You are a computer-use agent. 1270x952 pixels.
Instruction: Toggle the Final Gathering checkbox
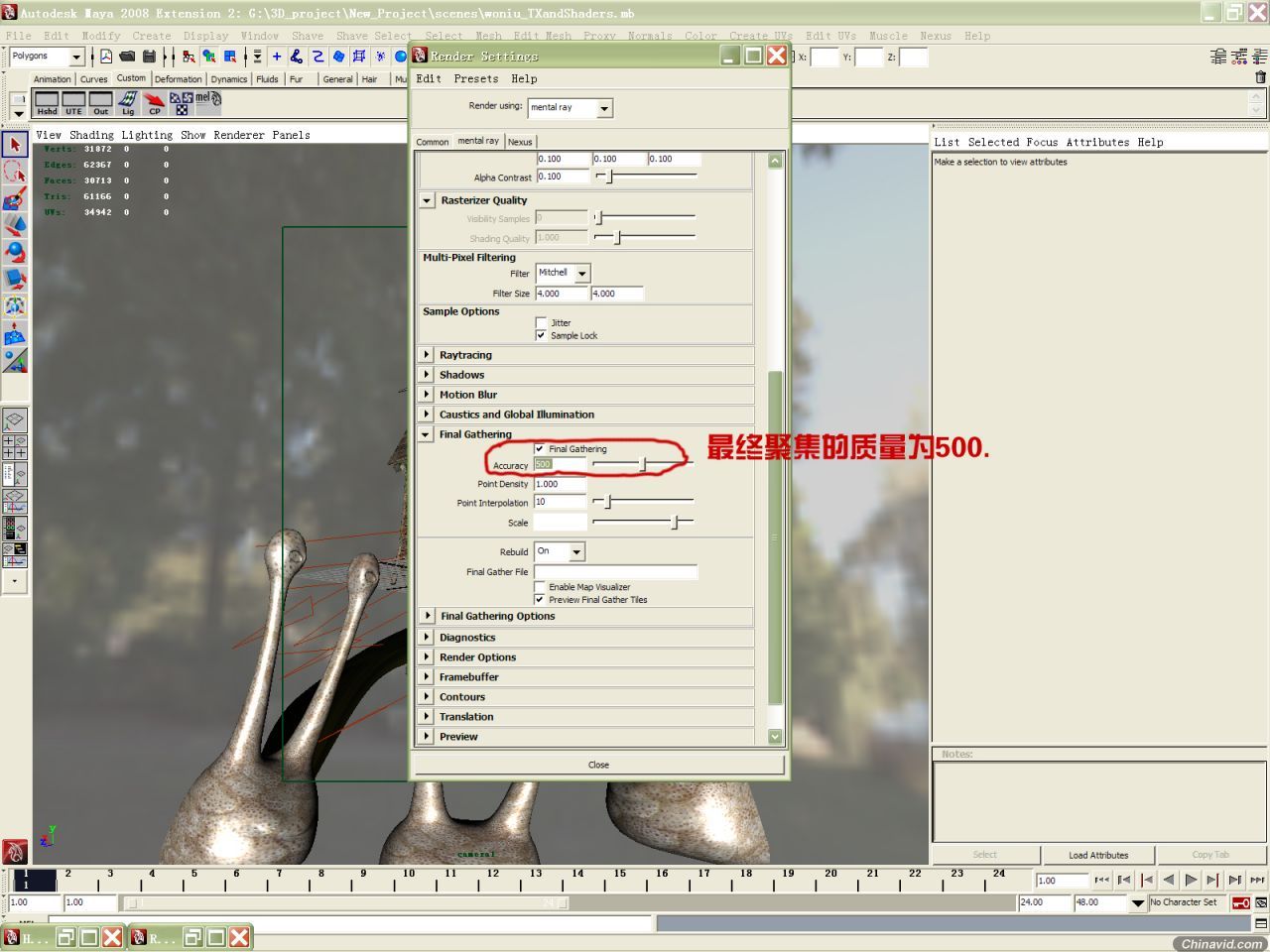pyautogui.click(x=540, y=449)
